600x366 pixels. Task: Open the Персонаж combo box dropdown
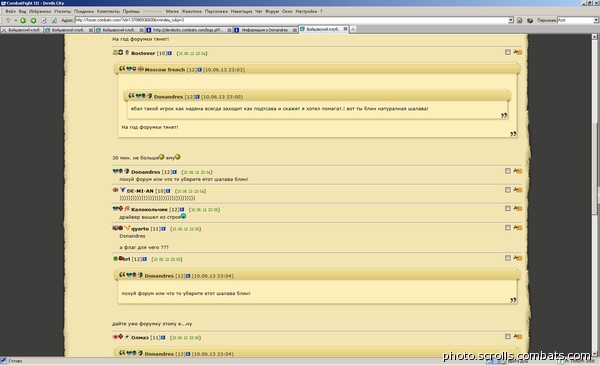pos(596,20)
